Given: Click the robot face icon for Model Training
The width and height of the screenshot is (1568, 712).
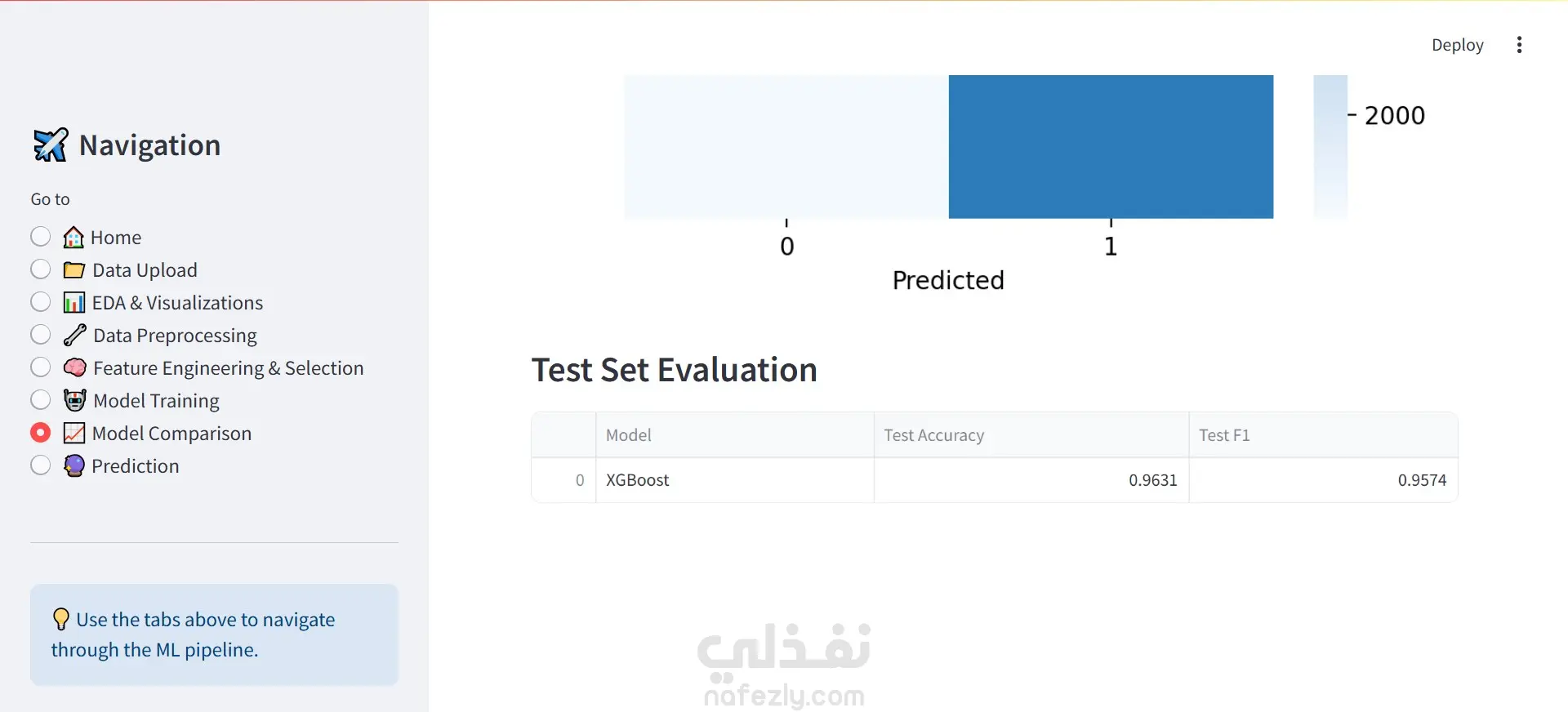Looking at the screenshot, I should tap(74, 401).
